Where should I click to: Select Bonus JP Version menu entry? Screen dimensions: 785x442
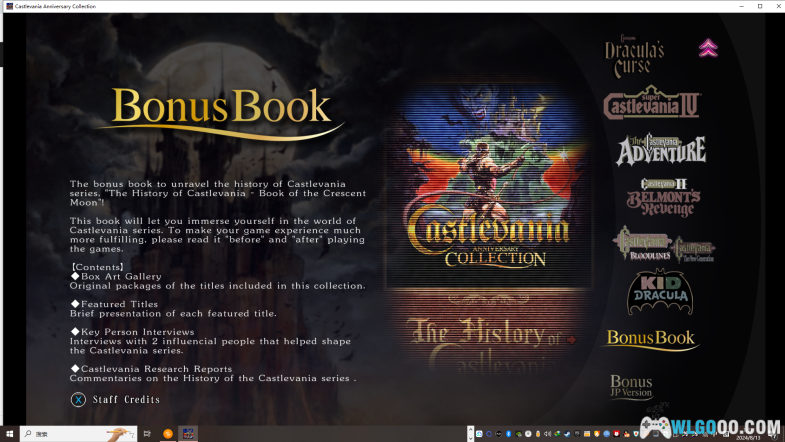[x=631, y=386]
